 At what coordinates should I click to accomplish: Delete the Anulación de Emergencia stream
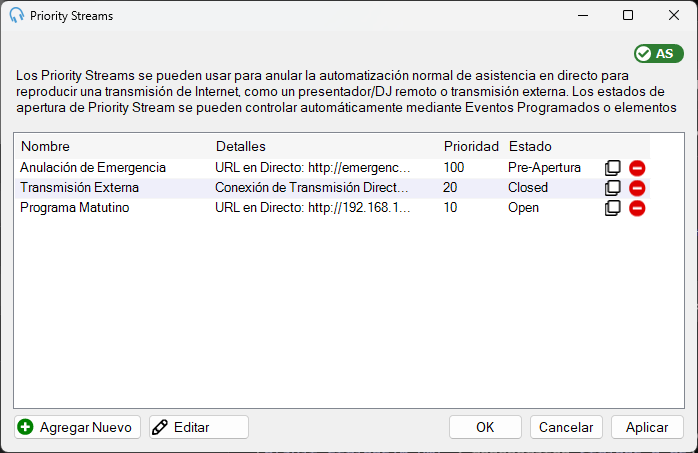point(637,168)
